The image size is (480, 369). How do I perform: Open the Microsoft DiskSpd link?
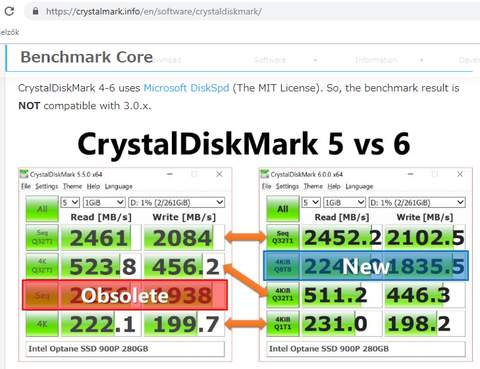point(186,88)
